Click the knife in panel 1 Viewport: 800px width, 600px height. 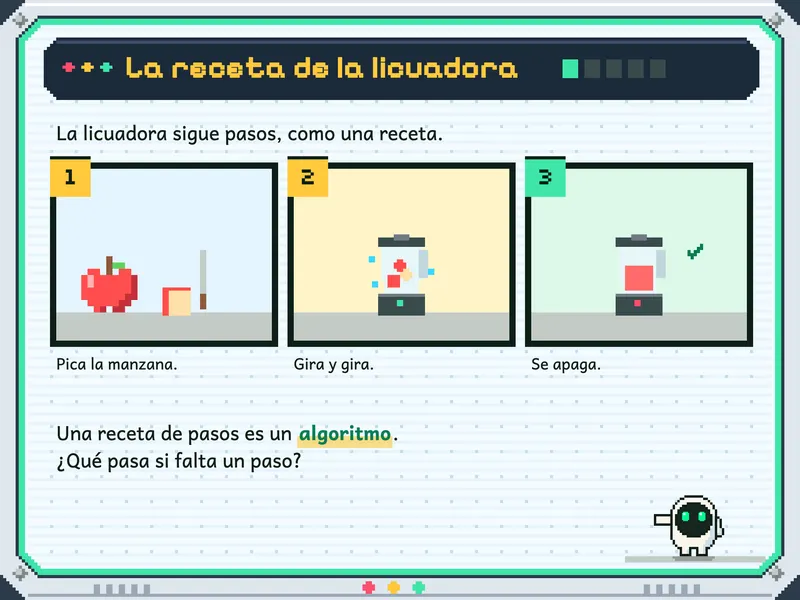click(x=203, y=280)
